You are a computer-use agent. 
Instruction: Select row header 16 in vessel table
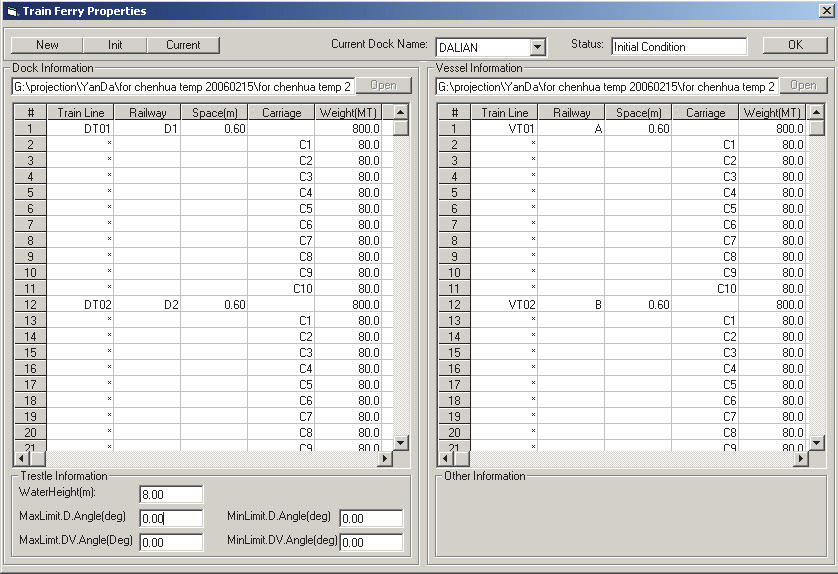[454, 369]
